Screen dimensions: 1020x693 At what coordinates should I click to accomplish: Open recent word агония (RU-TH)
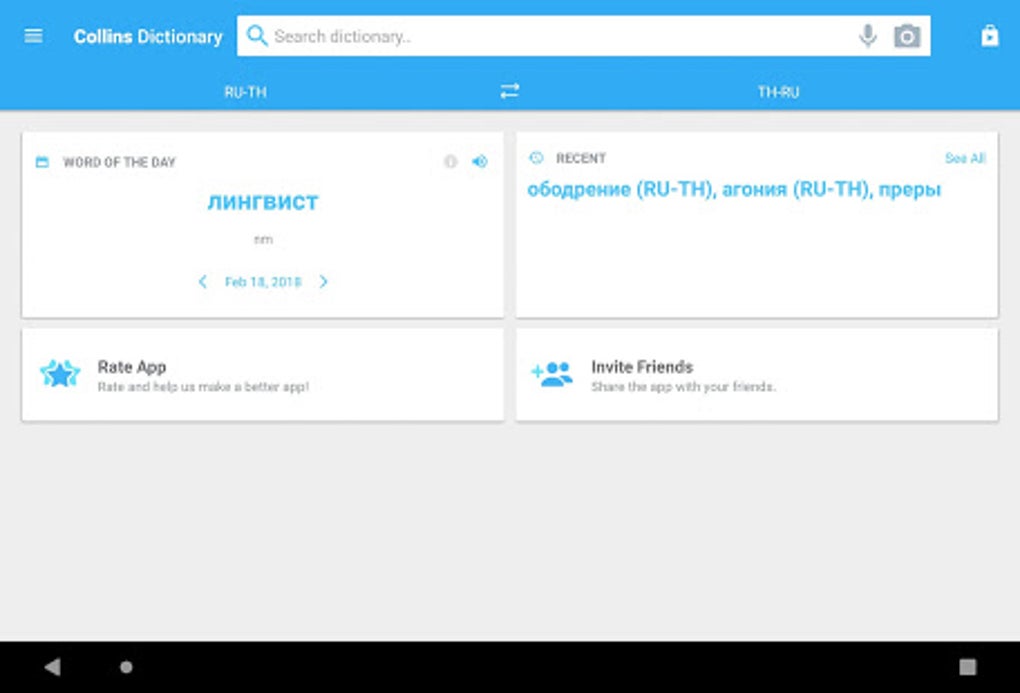pos(797,189)
